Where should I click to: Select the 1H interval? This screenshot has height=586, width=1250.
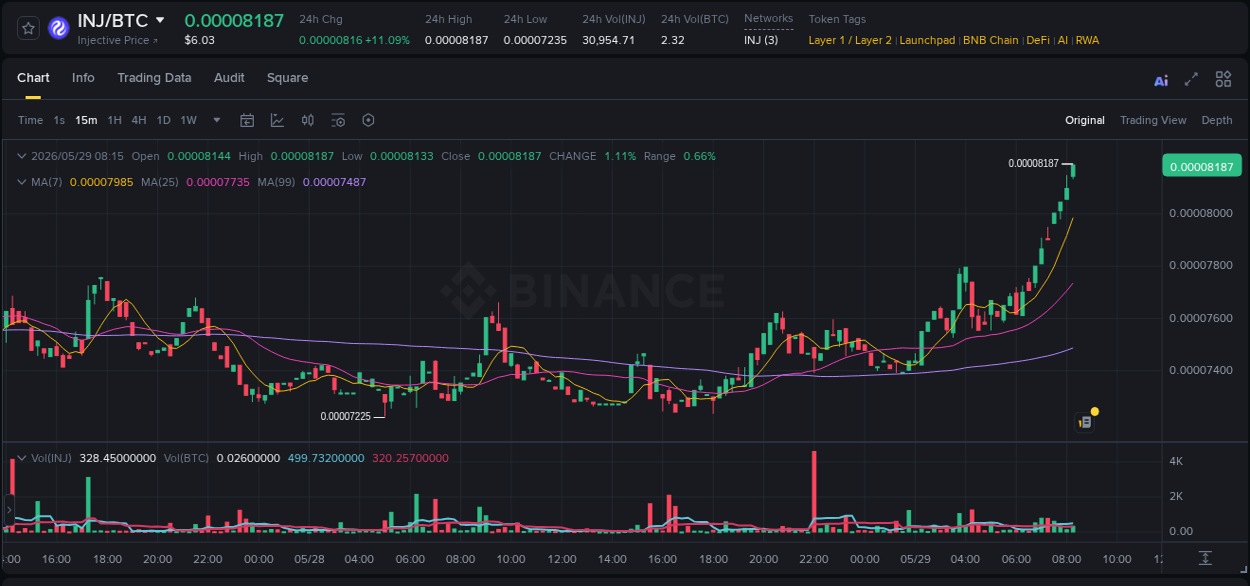pyautogui.click(x=114, y=120)
